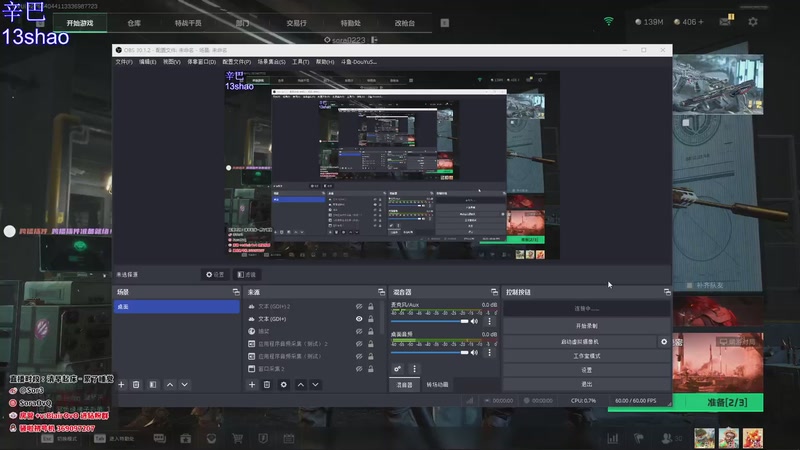The width and height of the screenshot is (800, 450).
Task: Open source 设置 button above panels
Action: pos(215,274)
